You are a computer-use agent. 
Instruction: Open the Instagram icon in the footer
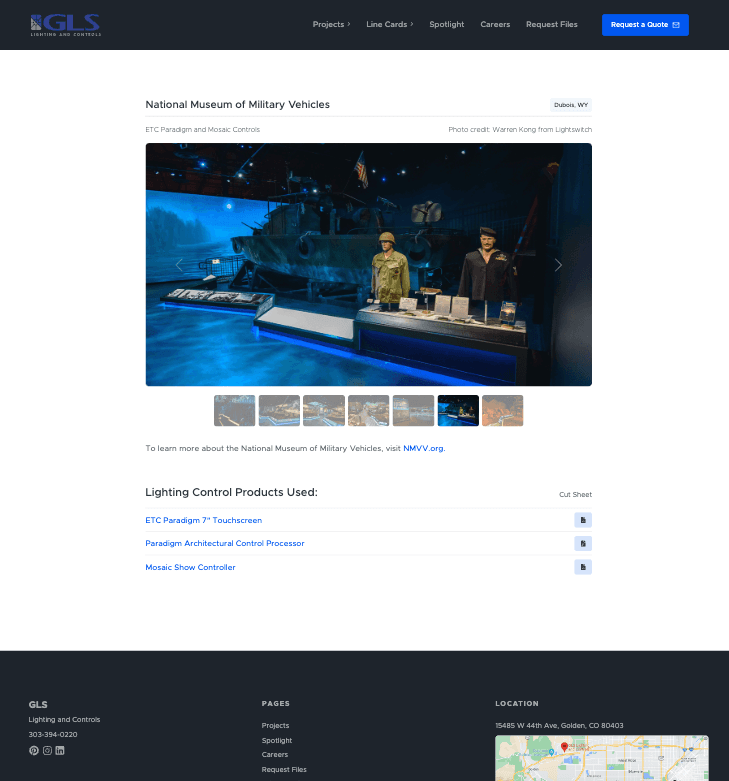[x=47, y=750]
